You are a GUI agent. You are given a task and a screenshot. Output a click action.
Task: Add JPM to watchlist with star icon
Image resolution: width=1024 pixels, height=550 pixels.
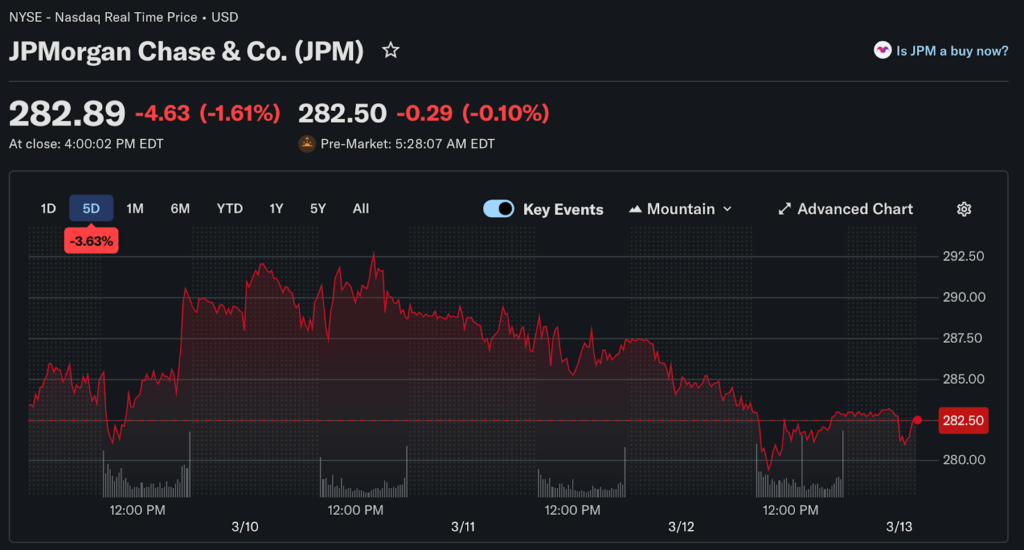click(391, 50)
